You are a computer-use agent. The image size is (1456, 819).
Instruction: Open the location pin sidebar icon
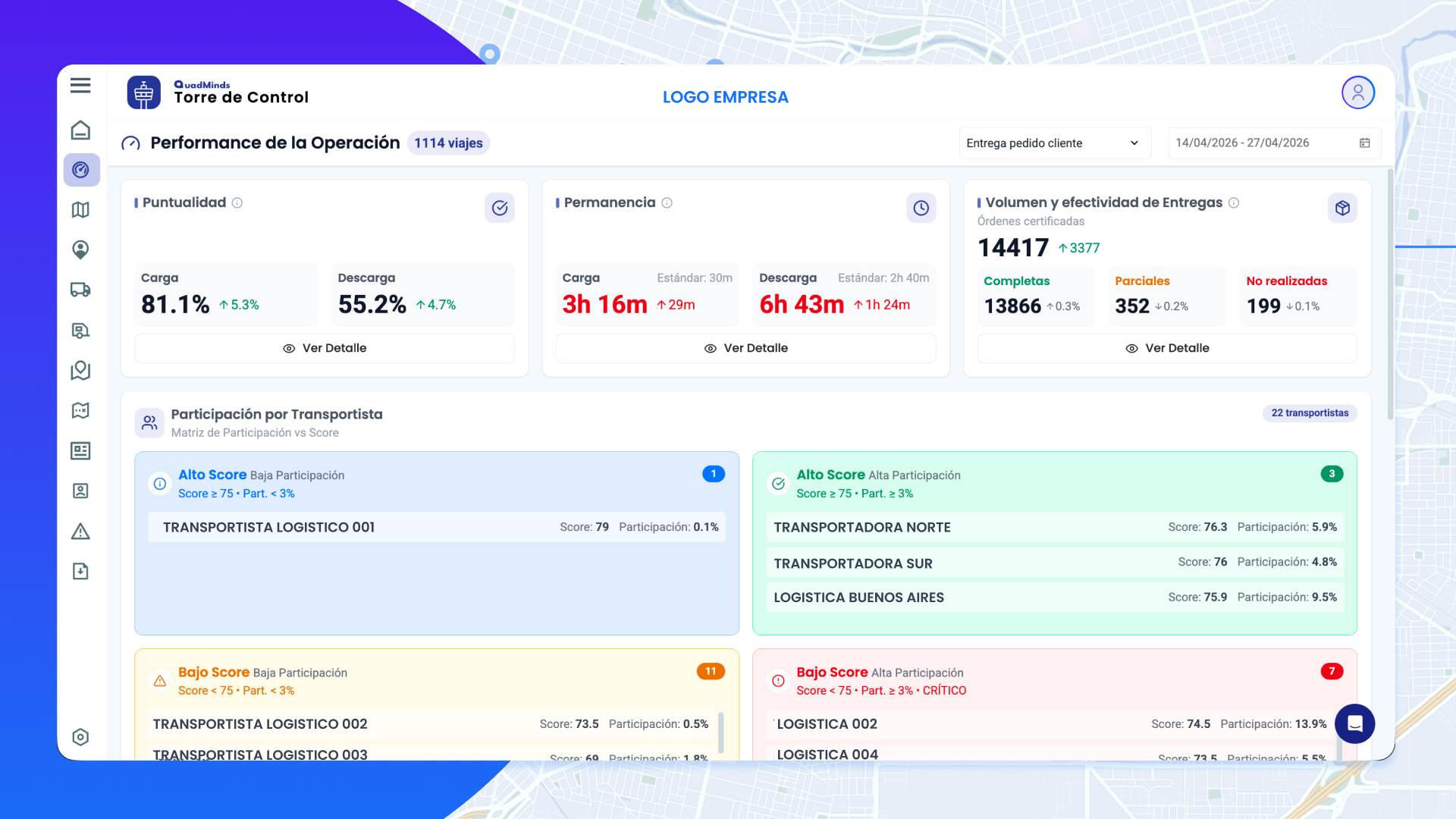pyautogui.click(x=80, y=249)
